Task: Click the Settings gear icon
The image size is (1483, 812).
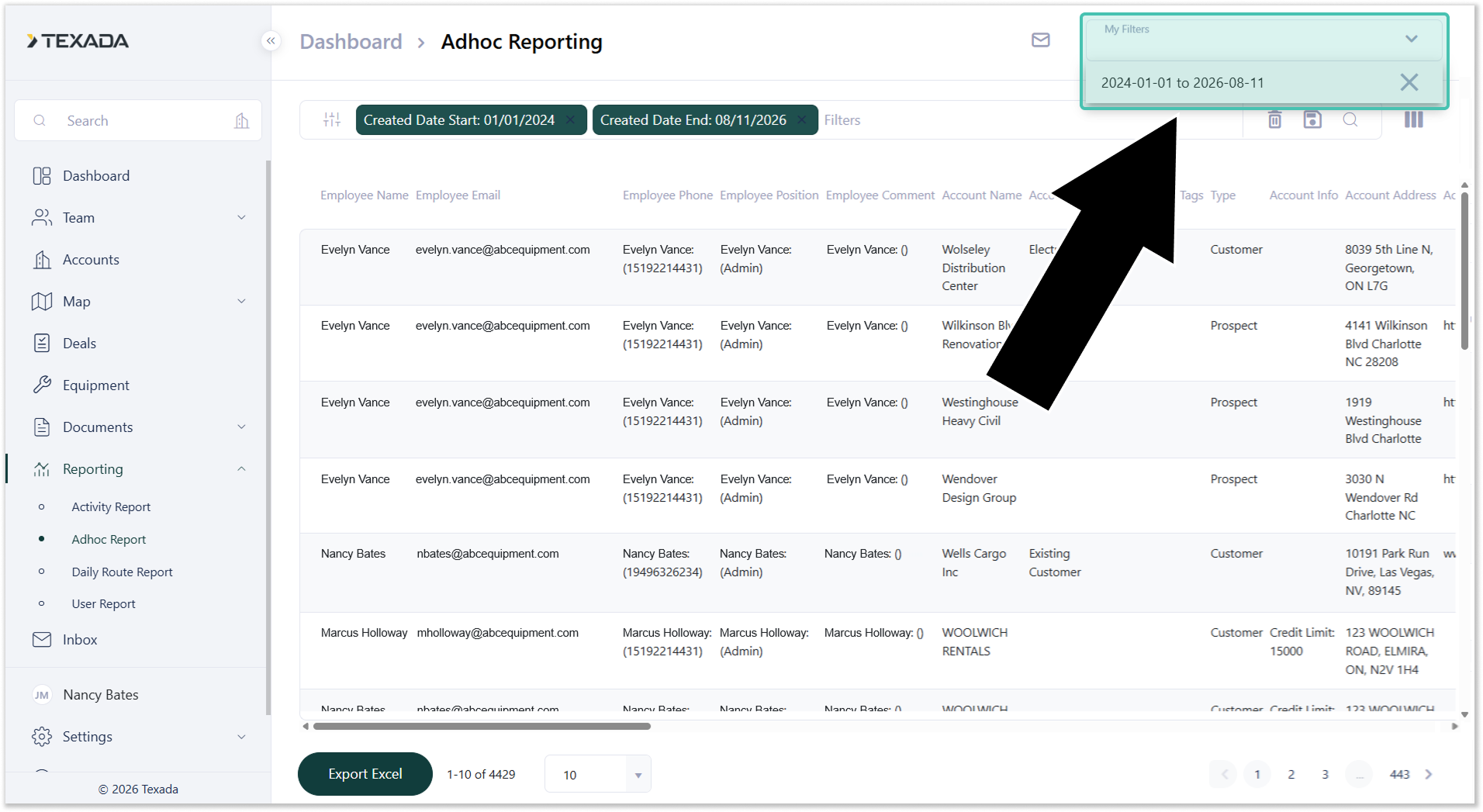Action: (42, 737)
